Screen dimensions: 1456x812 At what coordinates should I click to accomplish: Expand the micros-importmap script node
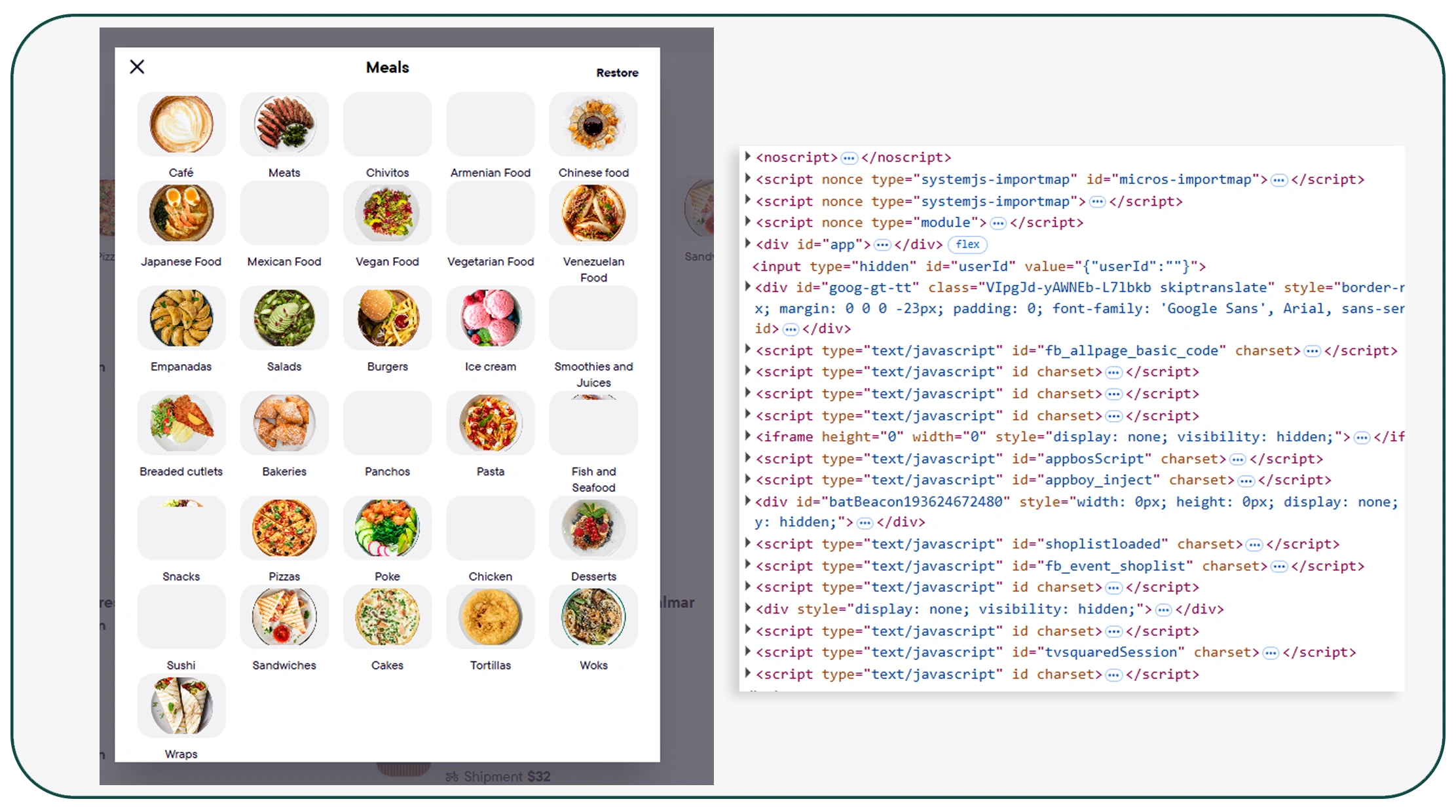click(x=747, y=178)
